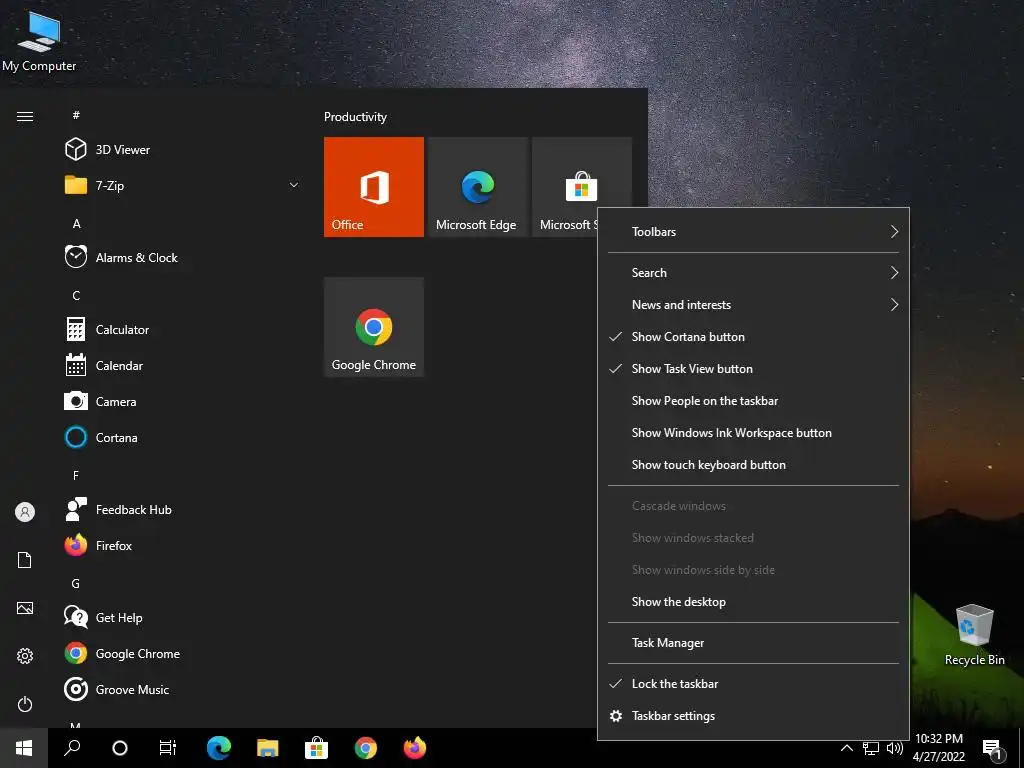
Task: Open Task Manager from context menu
Action: tap(753, 643)
